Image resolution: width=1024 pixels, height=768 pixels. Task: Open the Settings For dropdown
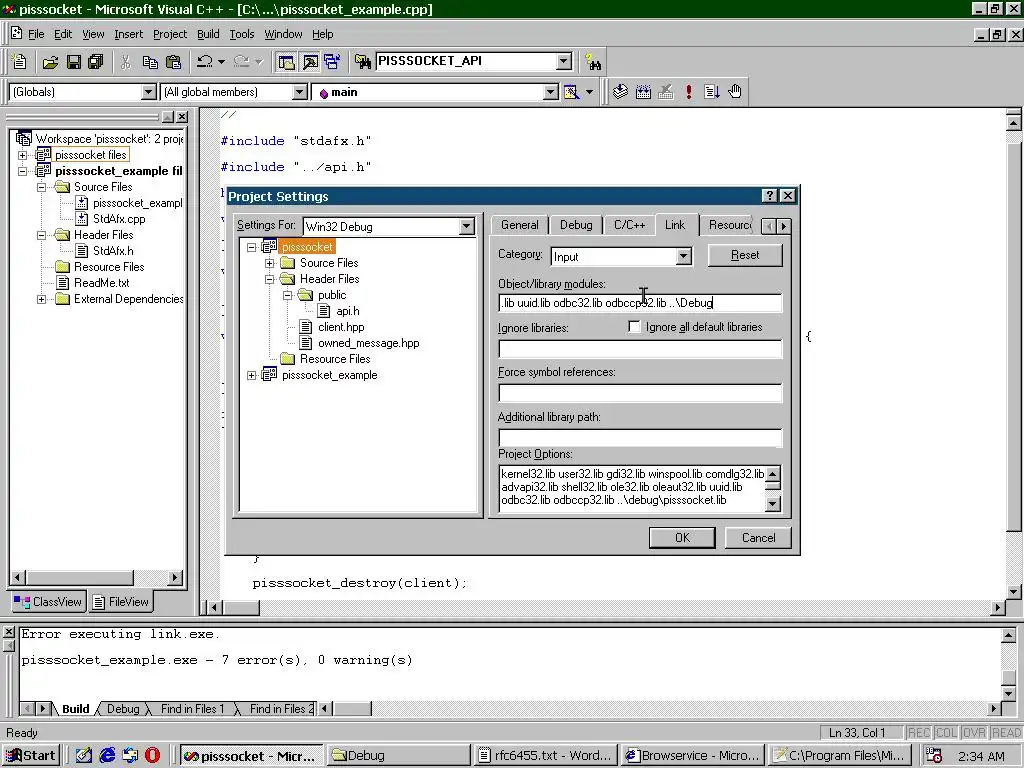click(466, 227)
